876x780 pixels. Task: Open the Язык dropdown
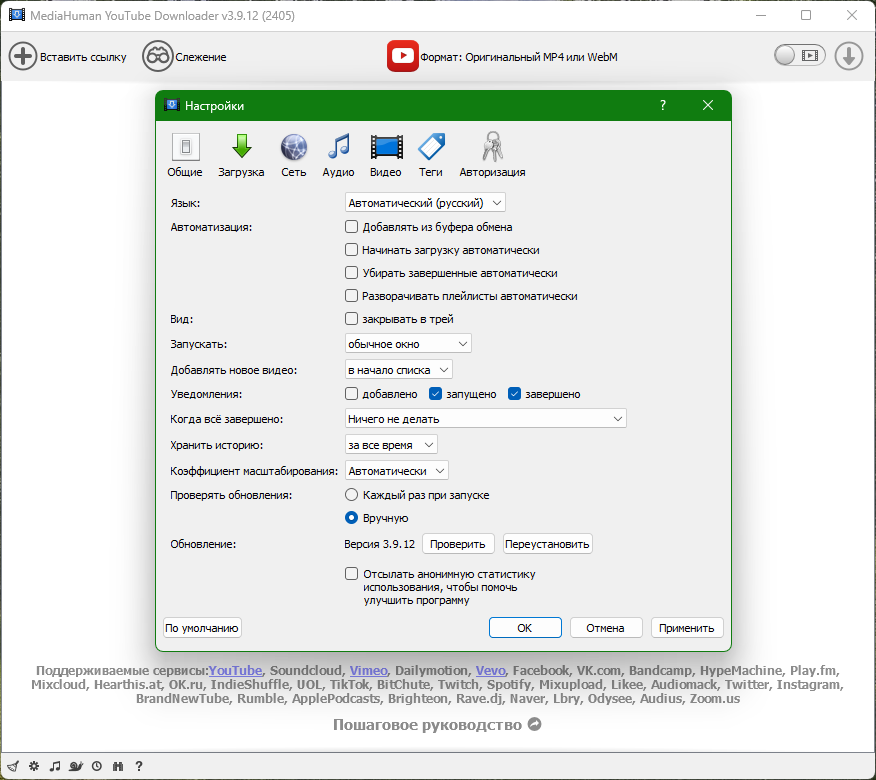click(x=424, y=202)
